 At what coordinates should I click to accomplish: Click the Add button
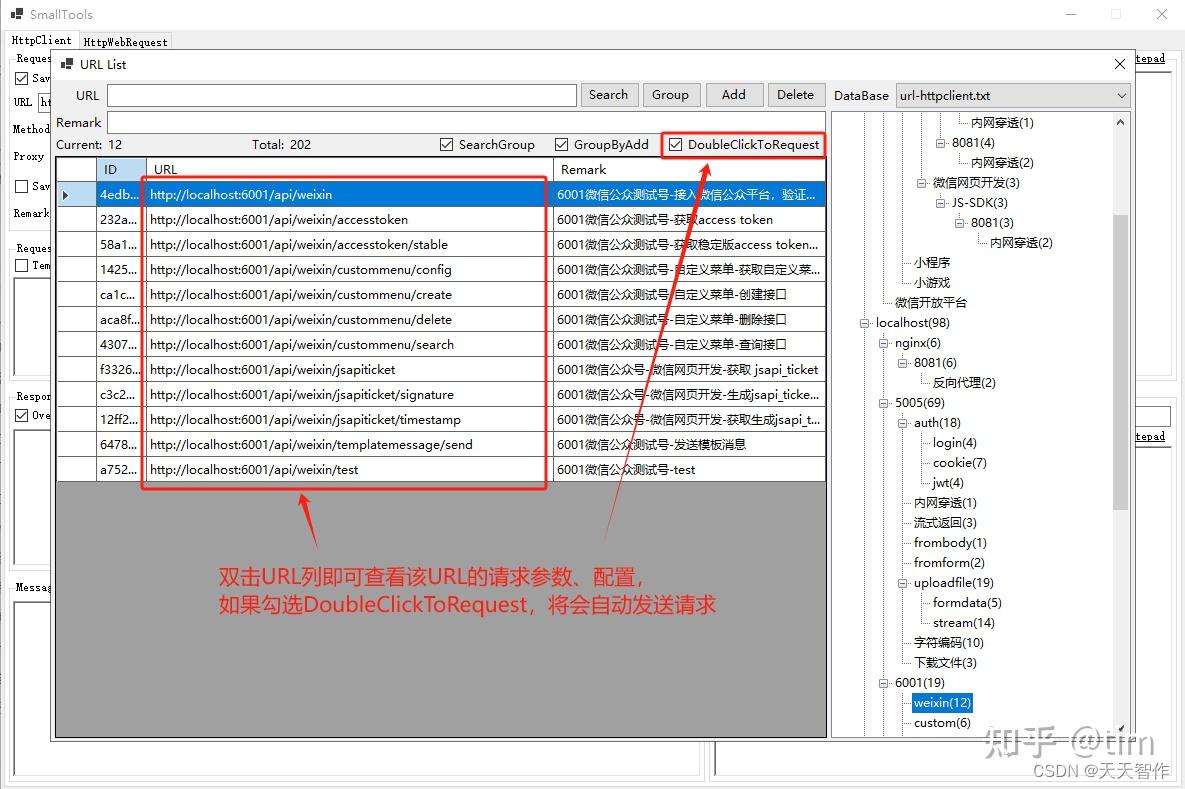(734, 94)
